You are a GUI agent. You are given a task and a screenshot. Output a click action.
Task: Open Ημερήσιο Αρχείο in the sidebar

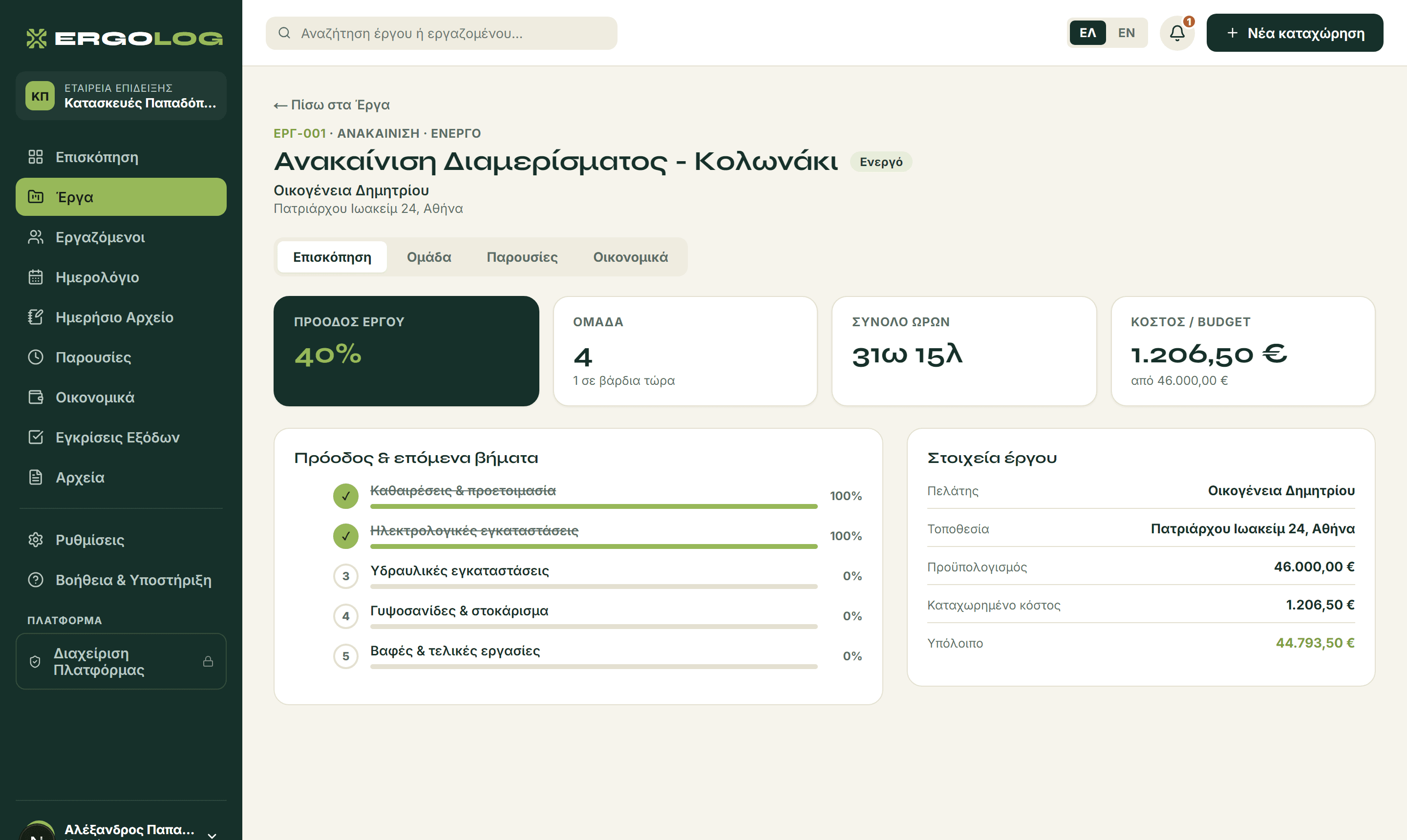pyautogui.click(x=121, y=317)
